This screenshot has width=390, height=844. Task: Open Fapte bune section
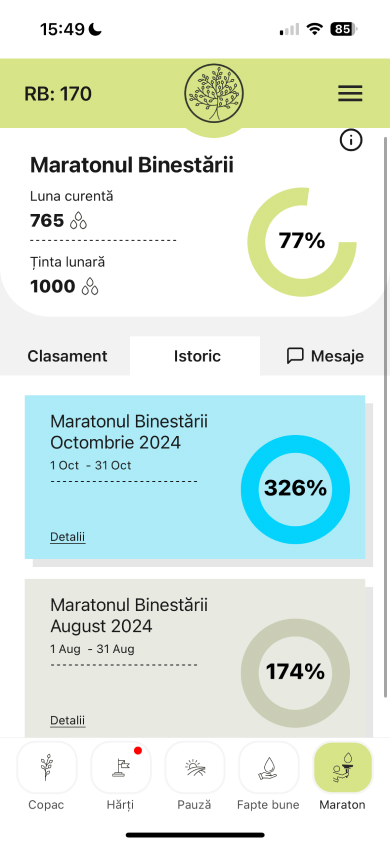tap(268, 776)
